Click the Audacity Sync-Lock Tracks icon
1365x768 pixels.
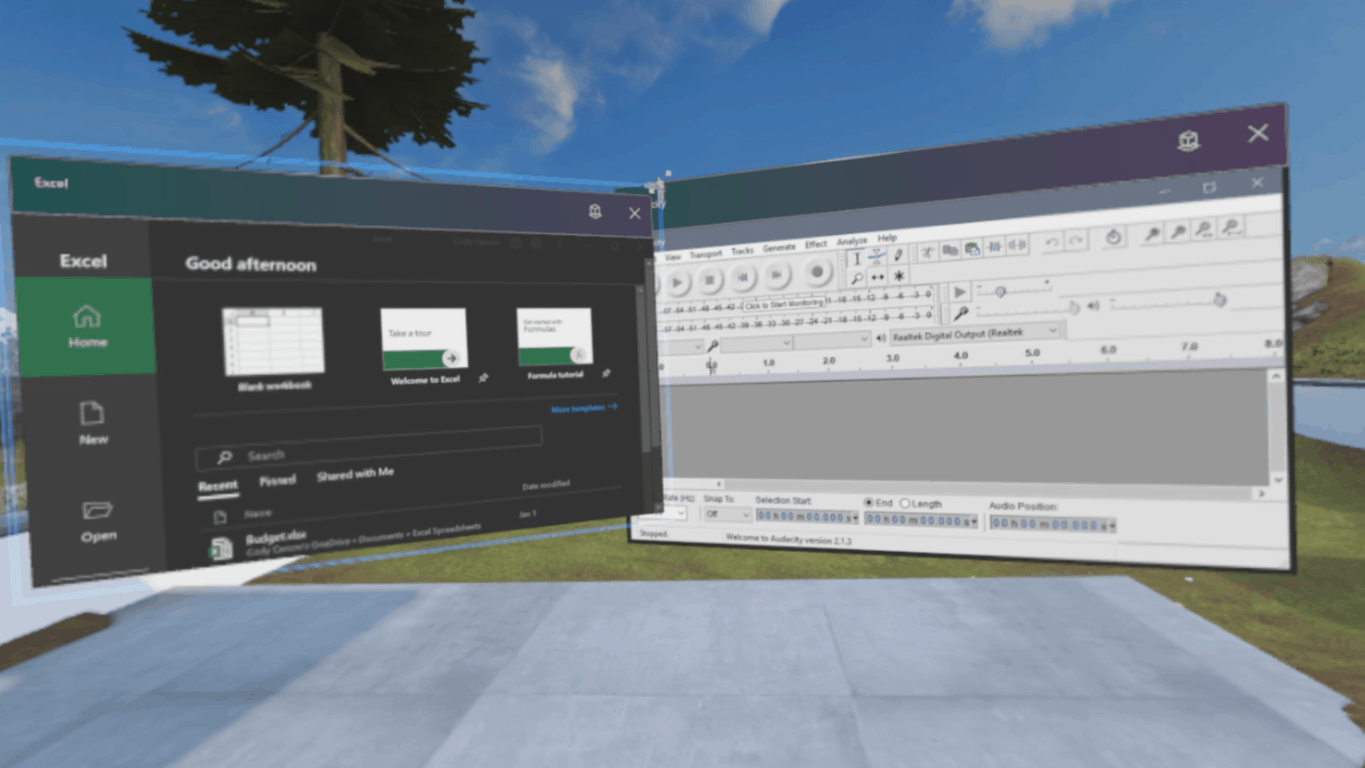[x=1113, y=237]
